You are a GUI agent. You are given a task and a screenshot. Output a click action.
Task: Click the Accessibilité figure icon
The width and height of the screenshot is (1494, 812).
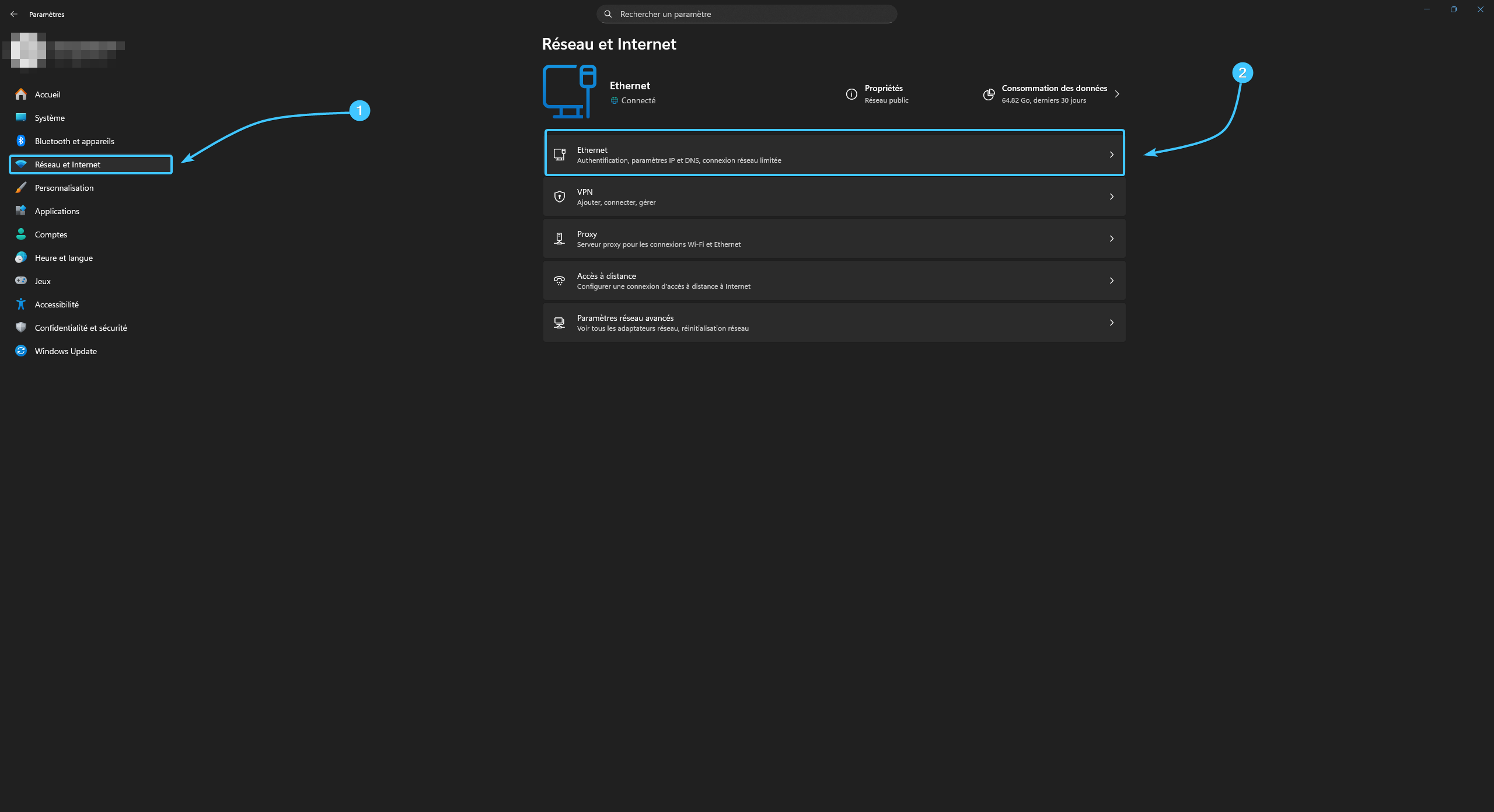pos(21,304)
